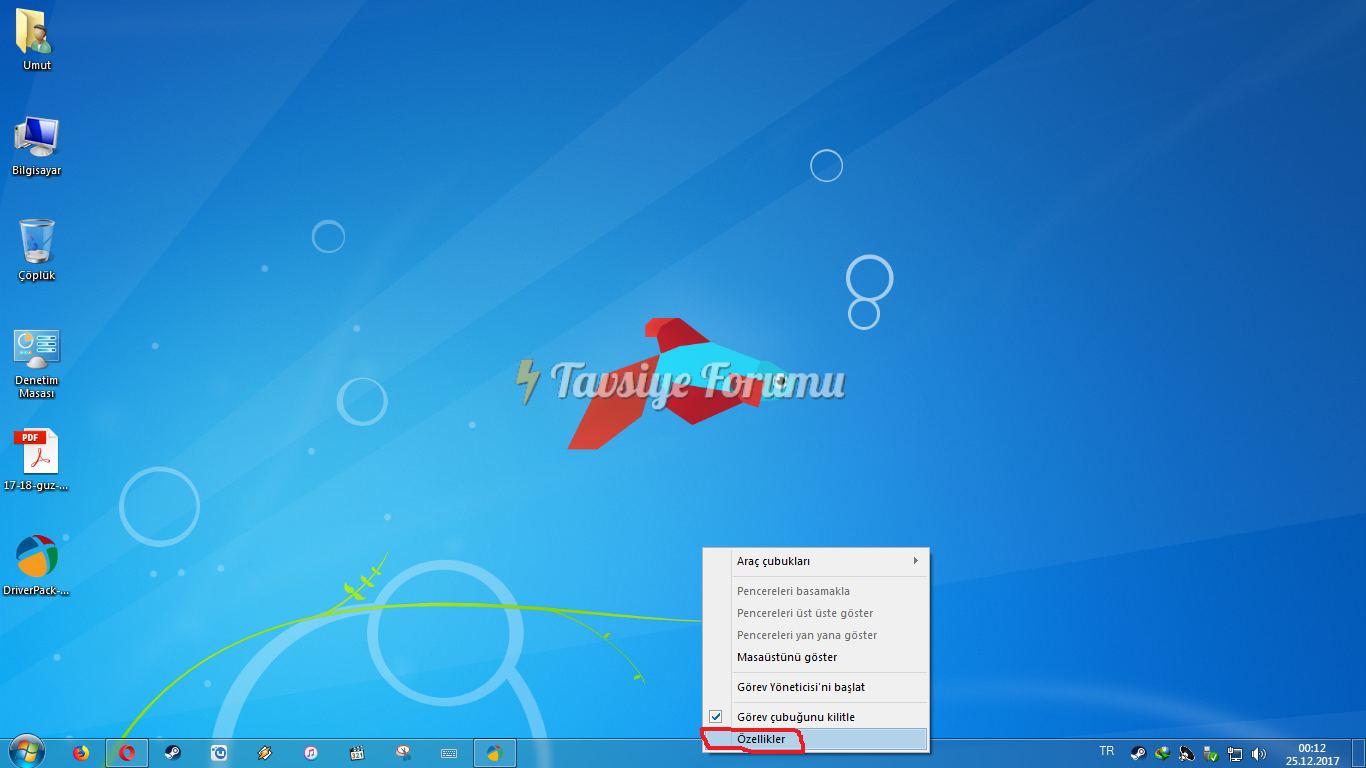Expand the Araç çubukları submenu

point(815,561)
